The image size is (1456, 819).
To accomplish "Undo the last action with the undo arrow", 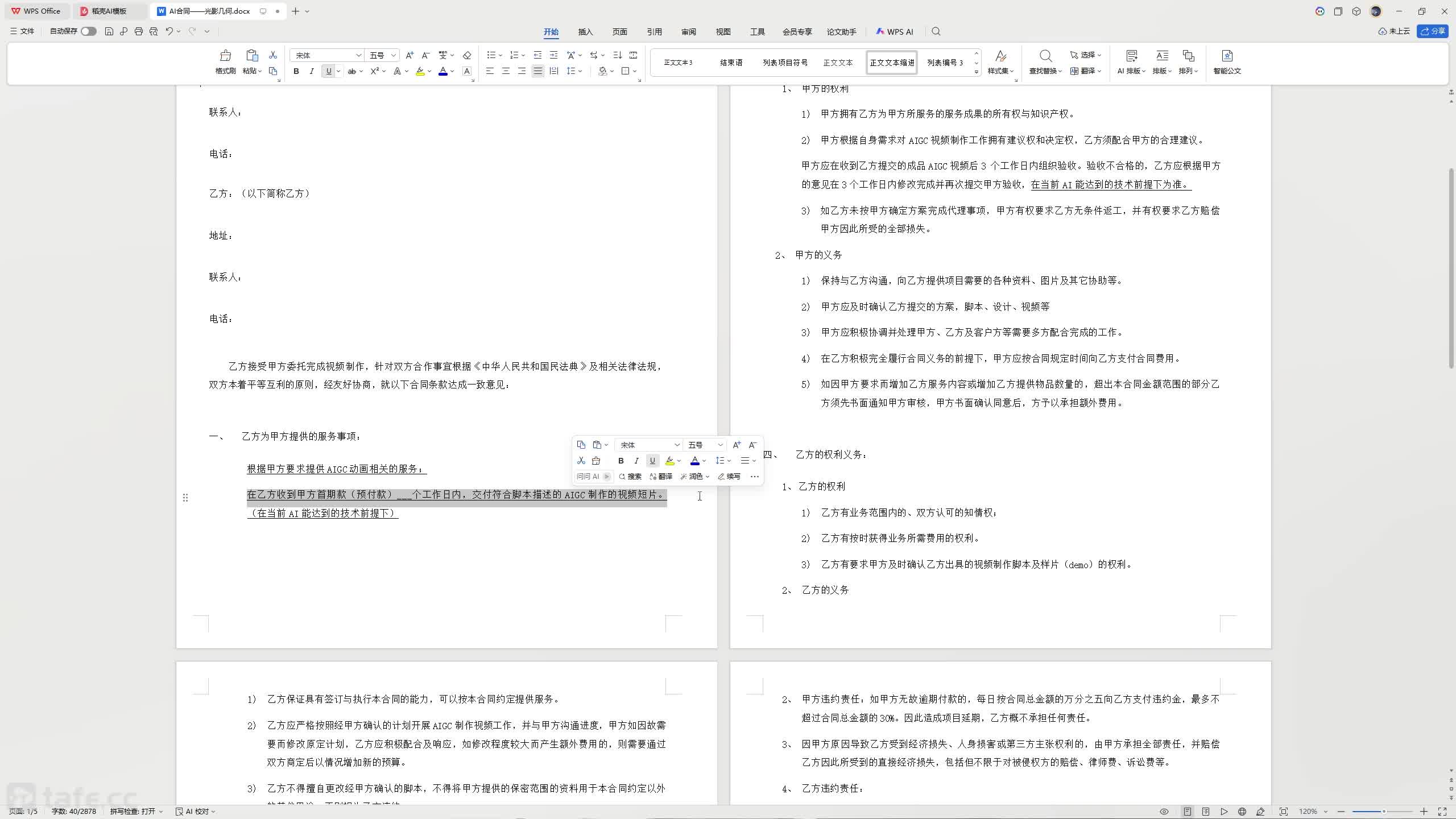I will 169,31.
